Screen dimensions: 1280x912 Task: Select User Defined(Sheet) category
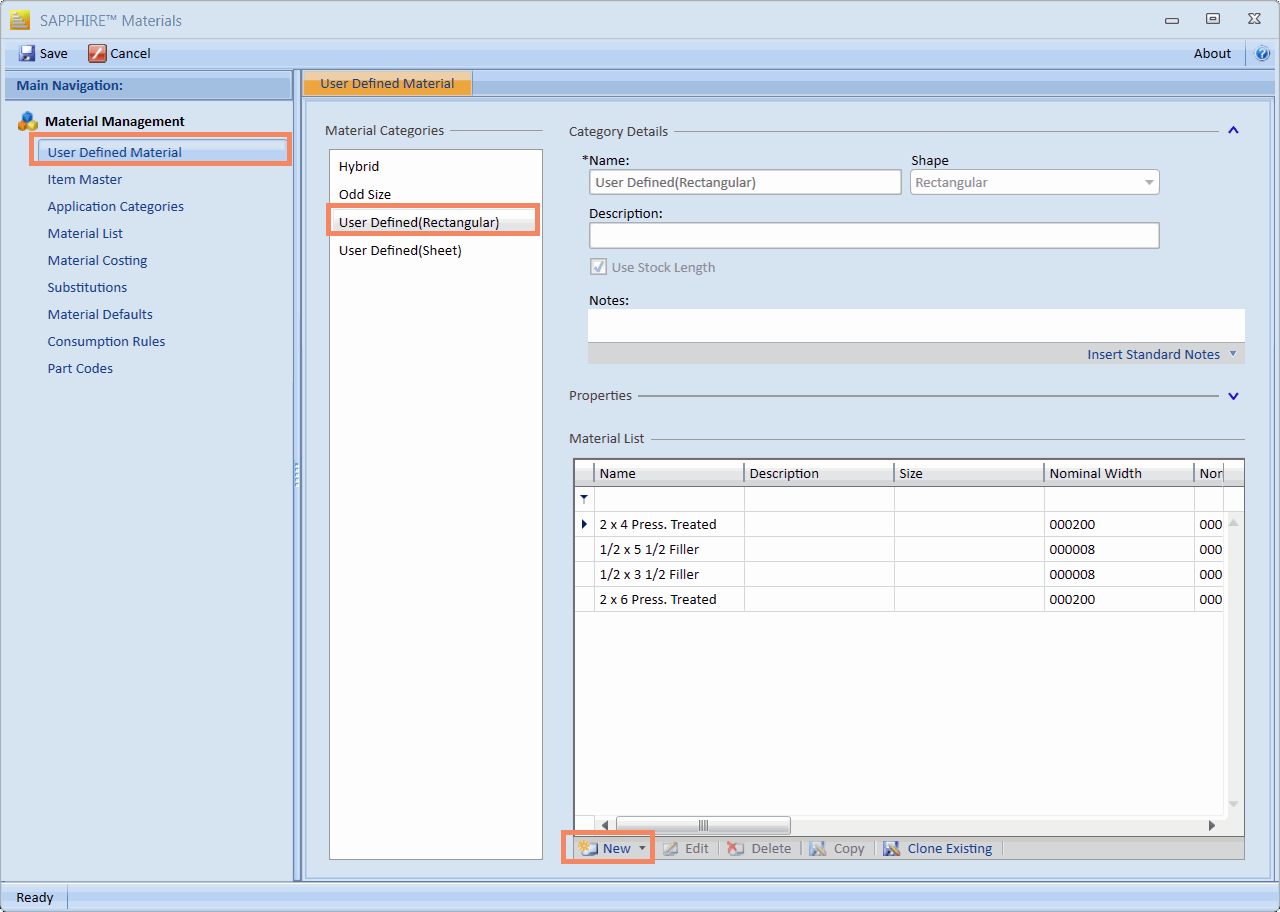click(435, 250)
